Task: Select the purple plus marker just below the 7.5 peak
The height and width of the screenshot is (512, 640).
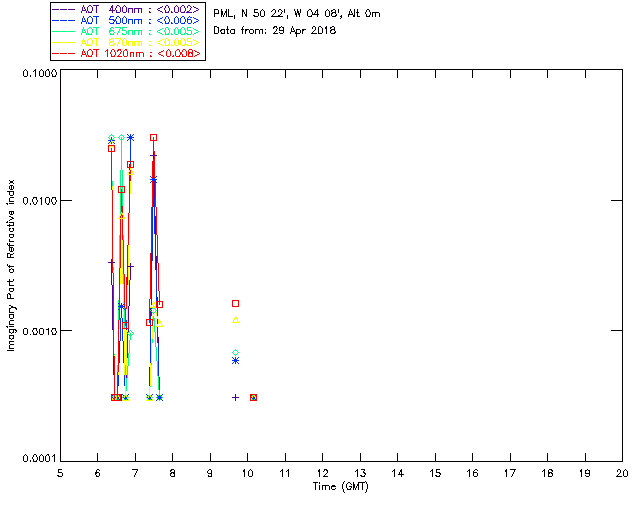Action: tap(153, 156)
